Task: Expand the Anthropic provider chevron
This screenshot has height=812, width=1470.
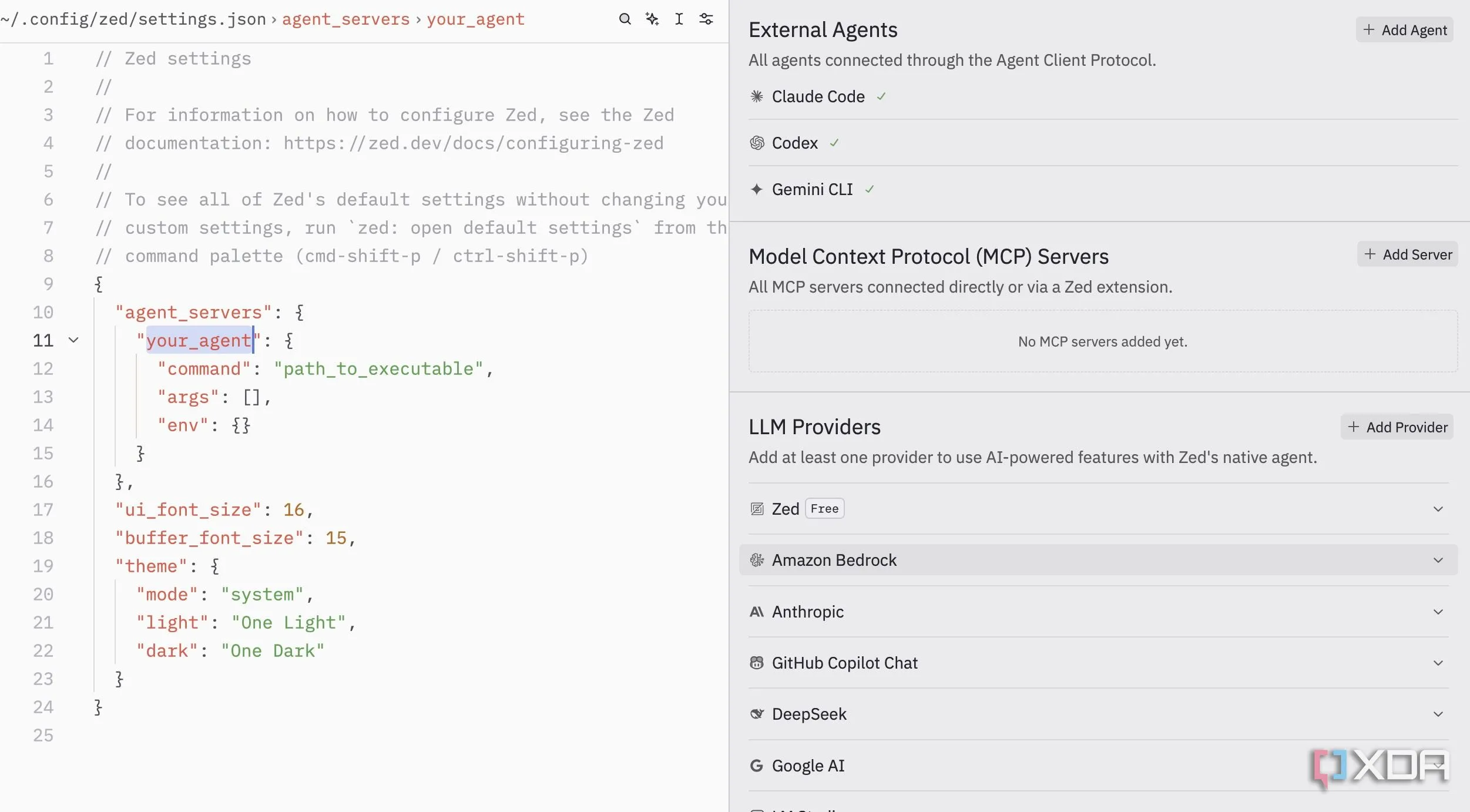Action: (1438, 612)
